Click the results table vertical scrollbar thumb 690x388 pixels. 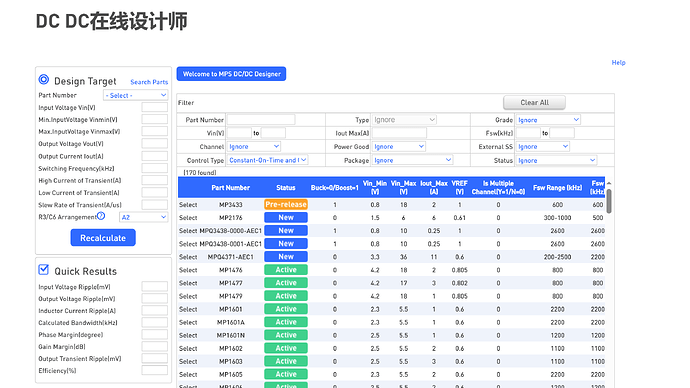[609, 201]
